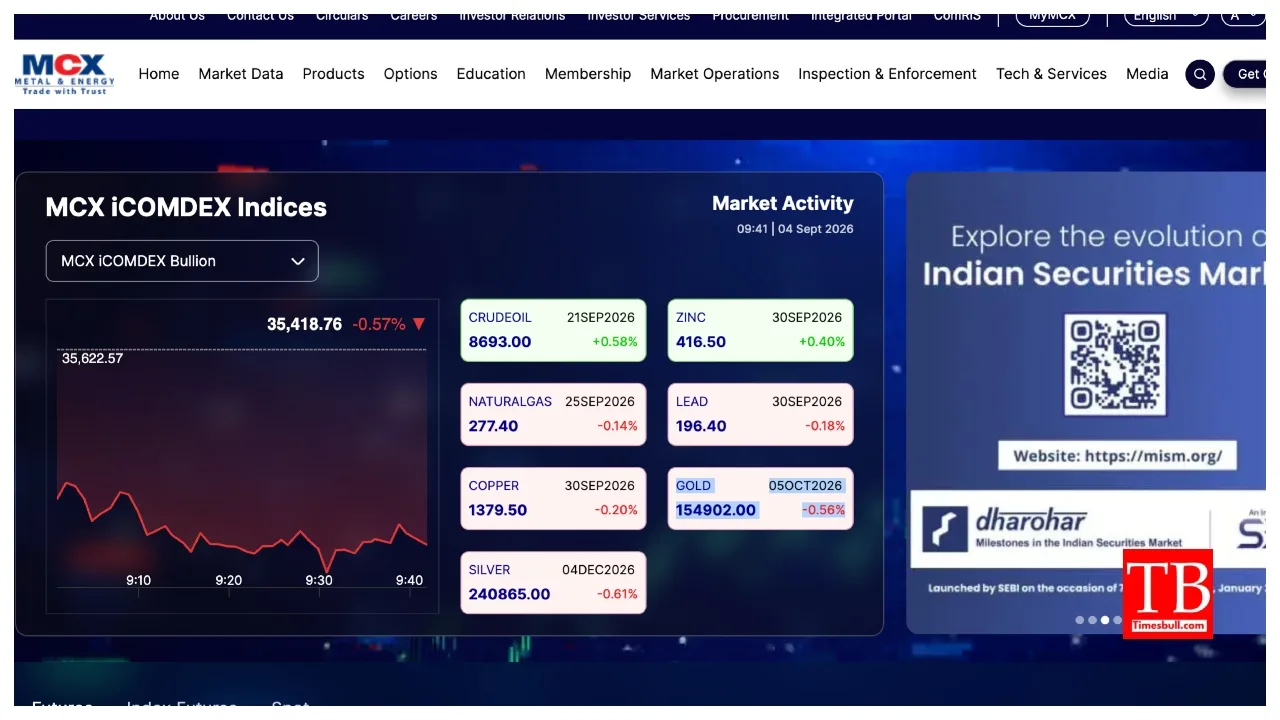1280x720 pixels.
Task: Select the first banner carousel dot
Action: pyautogui.click(x=1080, y=620)
